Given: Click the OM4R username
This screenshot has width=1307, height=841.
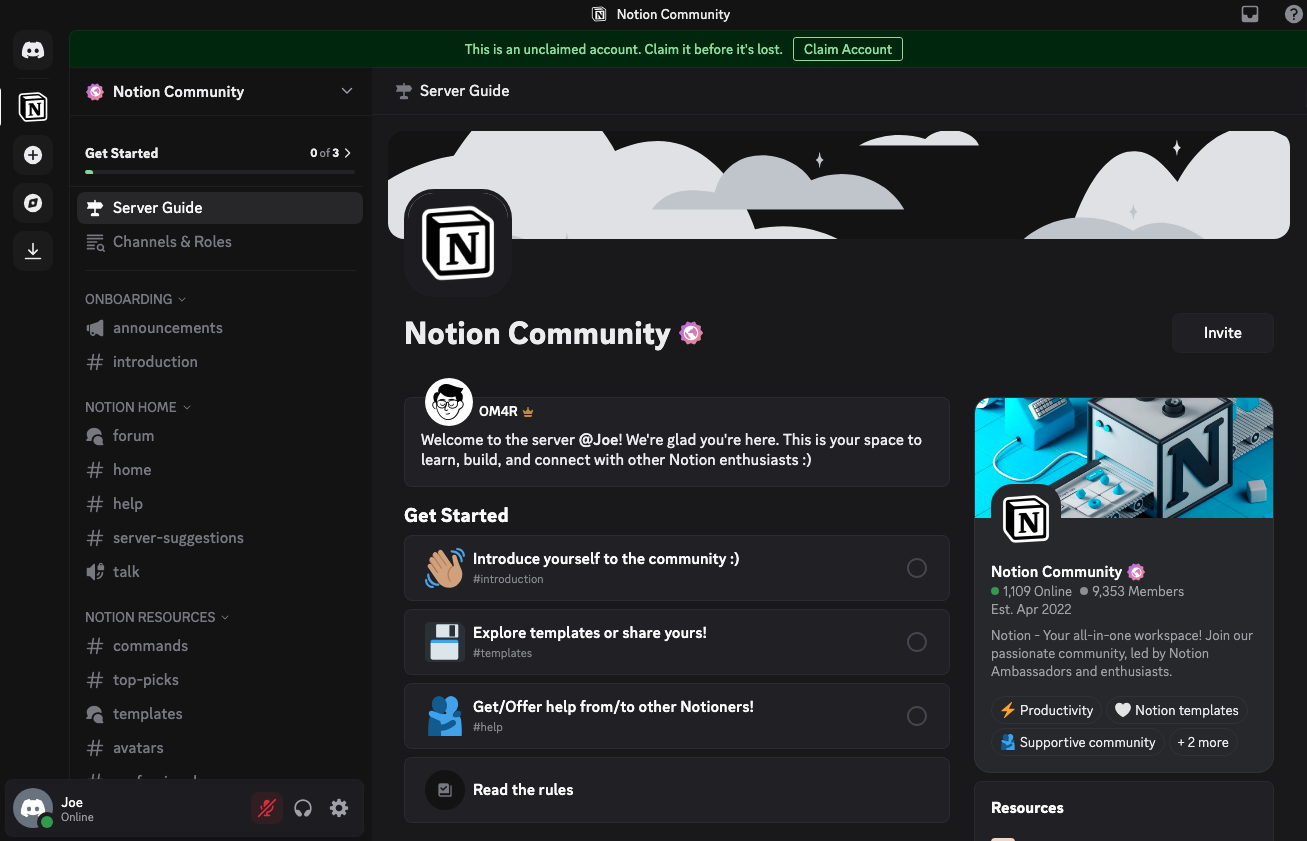Looking at the screenshot, I should coord(497,411).
